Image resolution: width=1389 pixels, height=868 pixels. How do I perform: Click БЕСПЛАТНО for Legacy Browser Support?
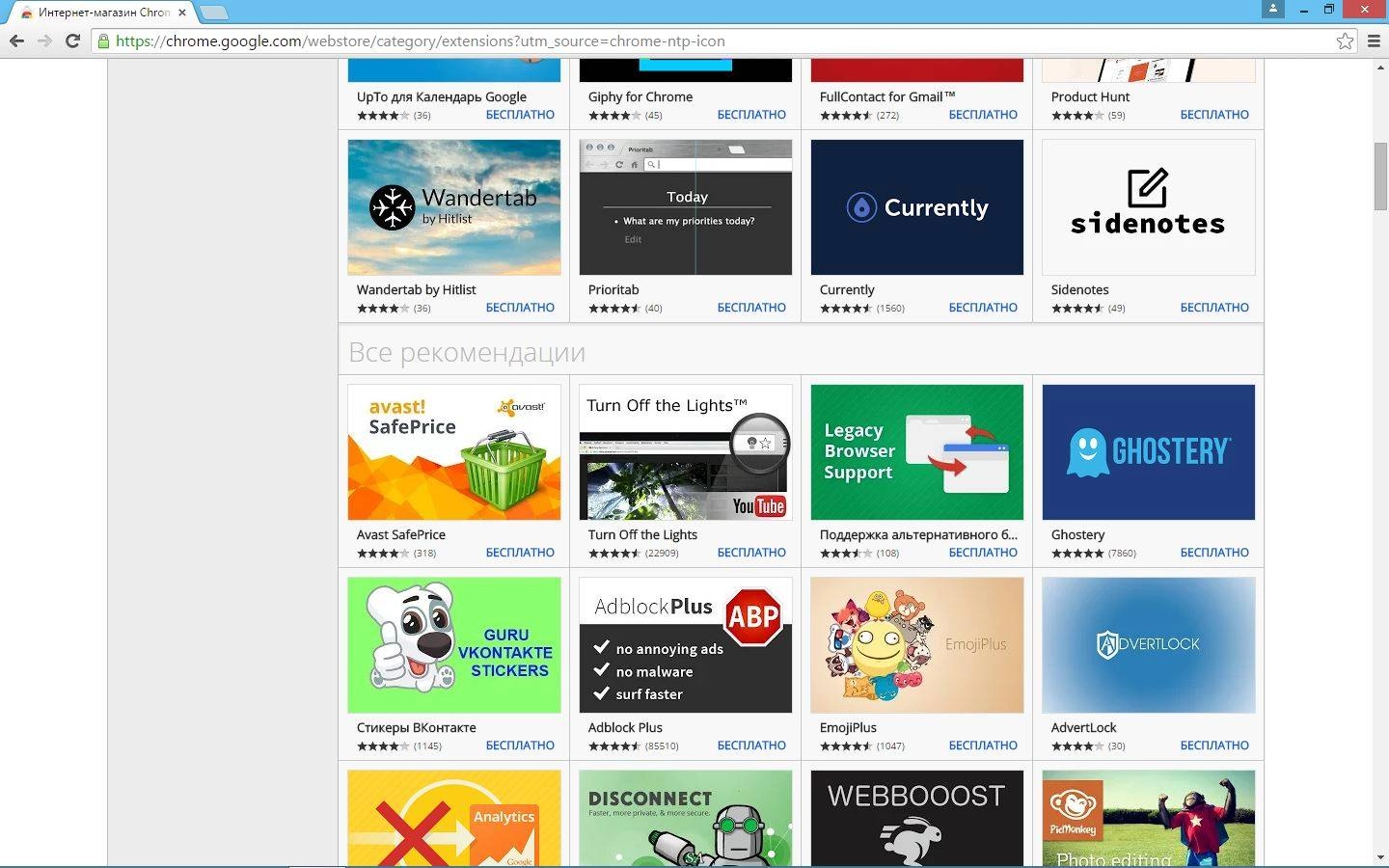click(x=983, y=553)
